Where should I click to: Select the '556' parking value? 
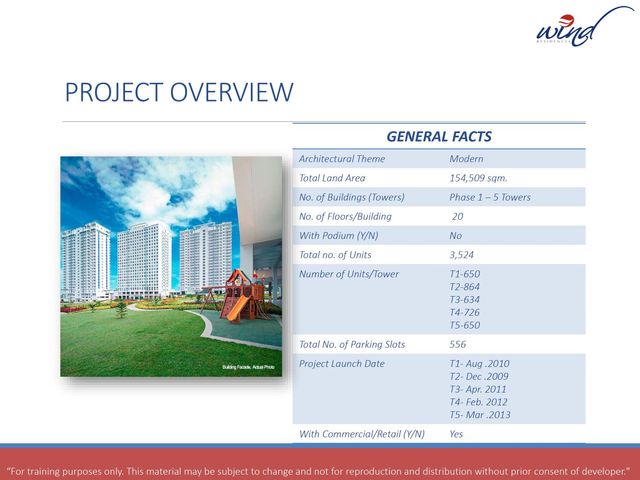(x=458, y=344)
